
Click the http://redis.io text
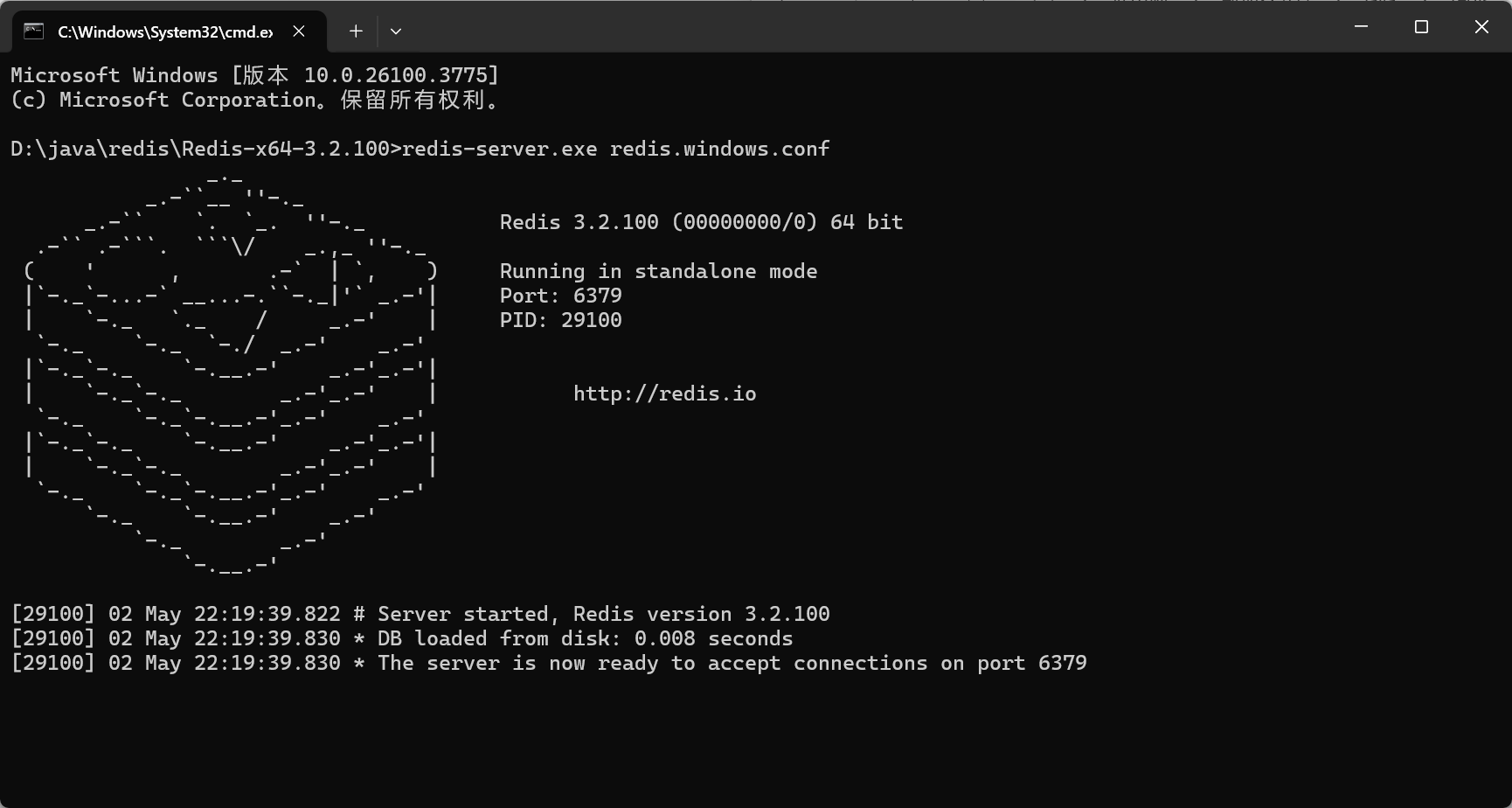pos(665,394)
